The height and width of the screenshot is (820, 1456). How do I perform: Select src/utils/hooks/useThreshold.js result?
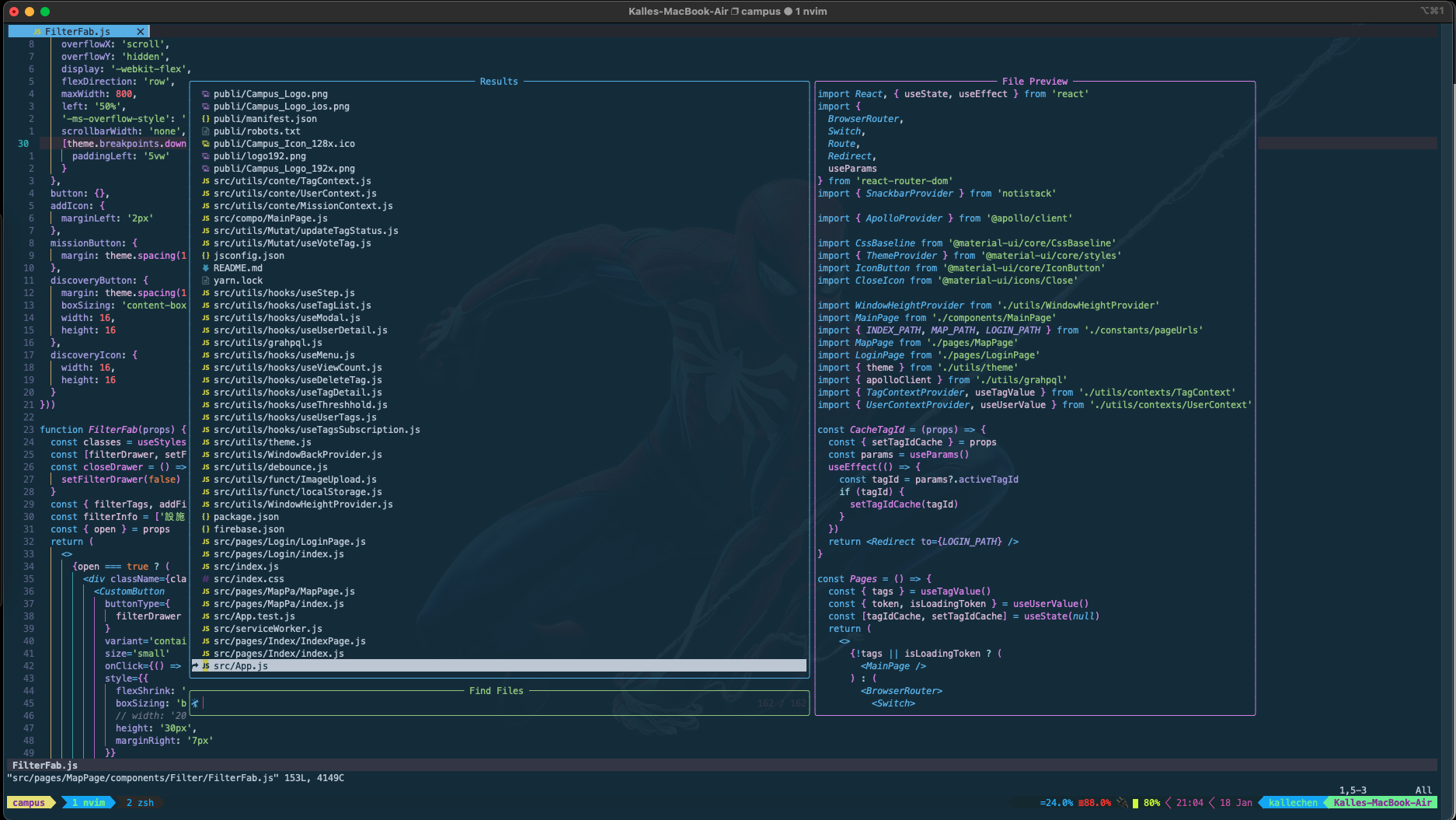(x=301, y=405)
